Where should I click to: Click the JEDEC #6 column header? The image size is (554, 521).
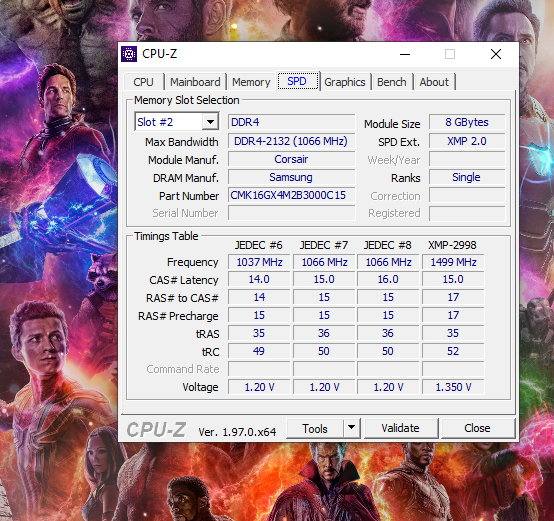pyautogui.click(x=259, y=245)
